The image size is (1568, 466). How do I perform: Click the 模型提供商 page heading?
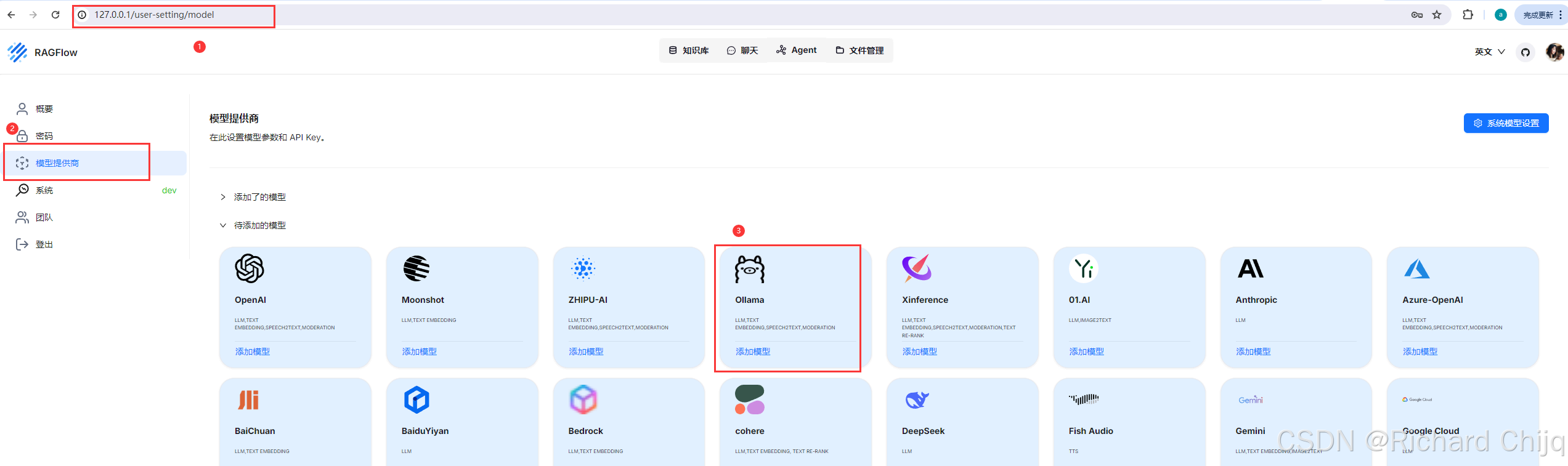point(234,118)
